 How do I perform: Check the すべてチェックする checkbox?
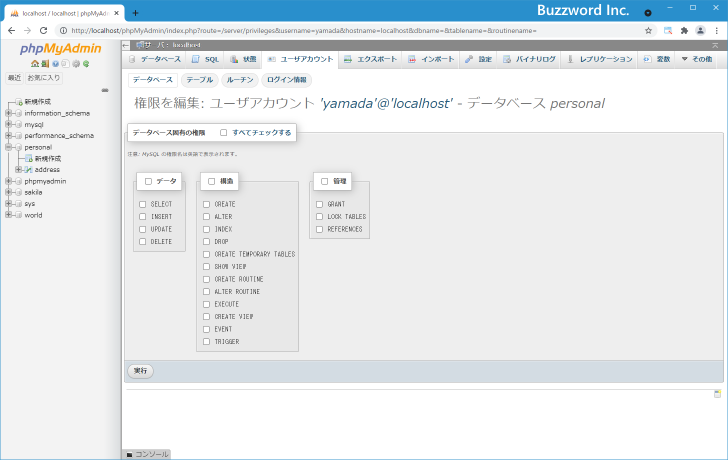[x=224, y=133]
